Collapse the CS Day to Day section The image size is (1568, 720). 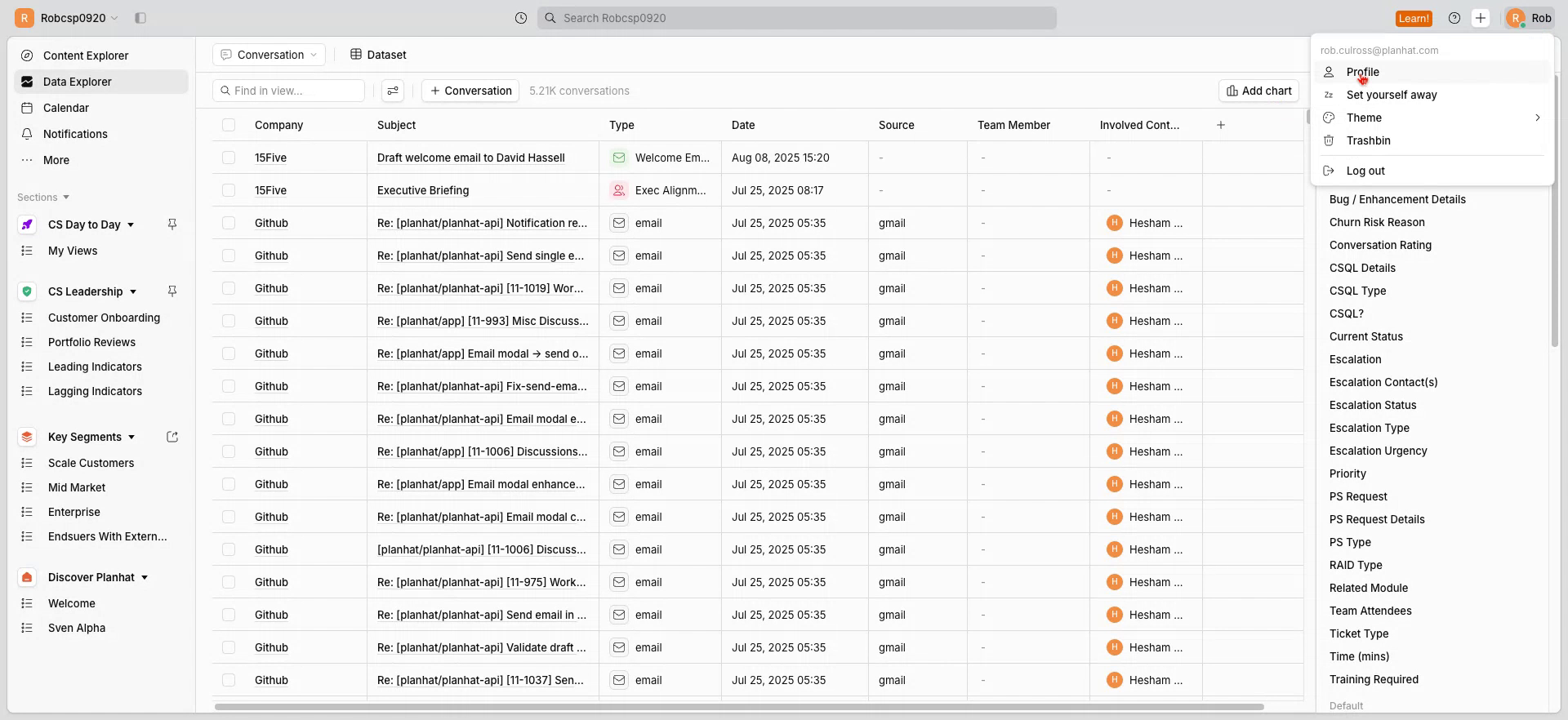click(131, 225)
